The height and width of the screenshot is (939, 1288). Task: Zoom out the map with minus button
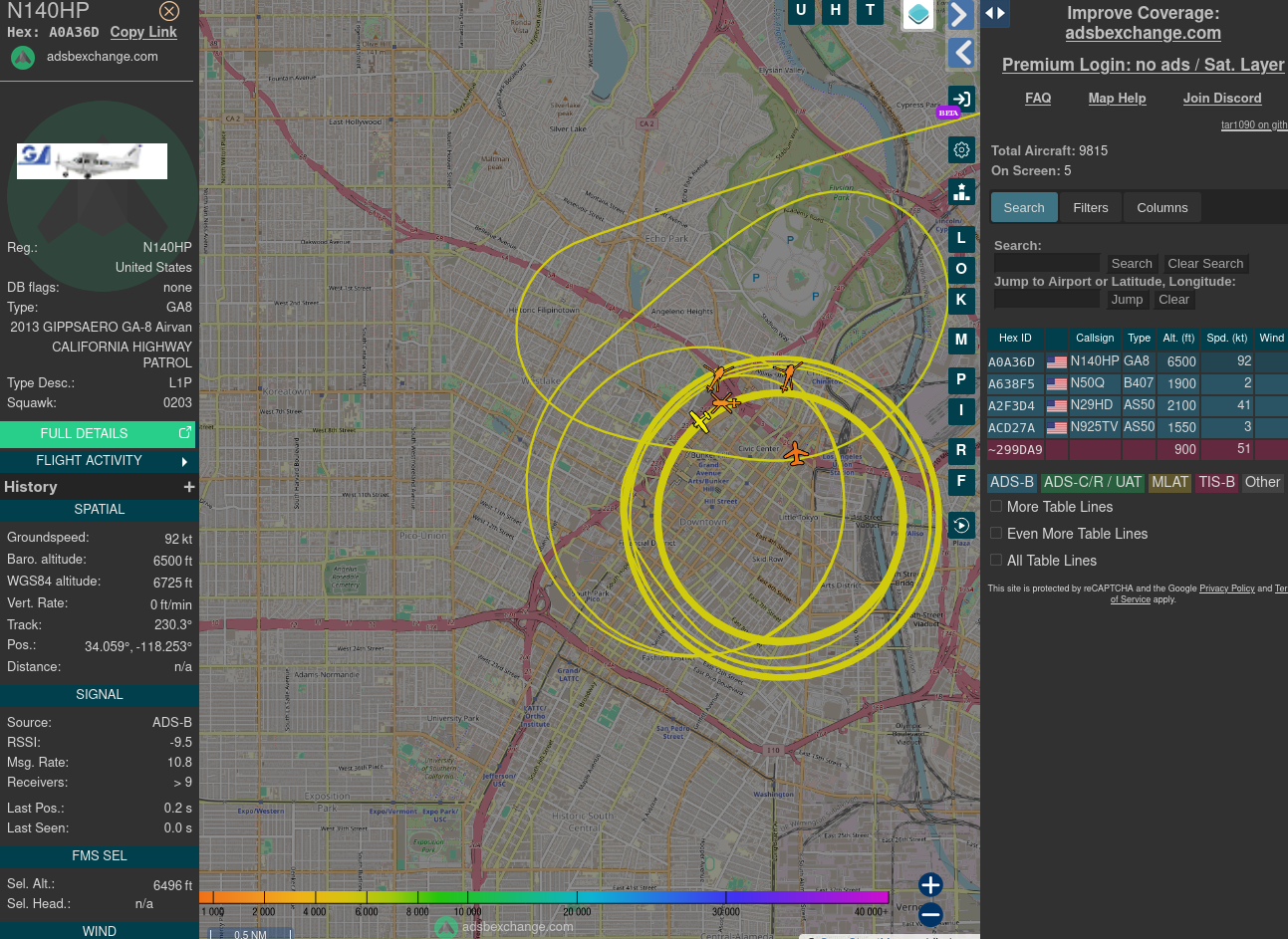[x=930, y=914]
